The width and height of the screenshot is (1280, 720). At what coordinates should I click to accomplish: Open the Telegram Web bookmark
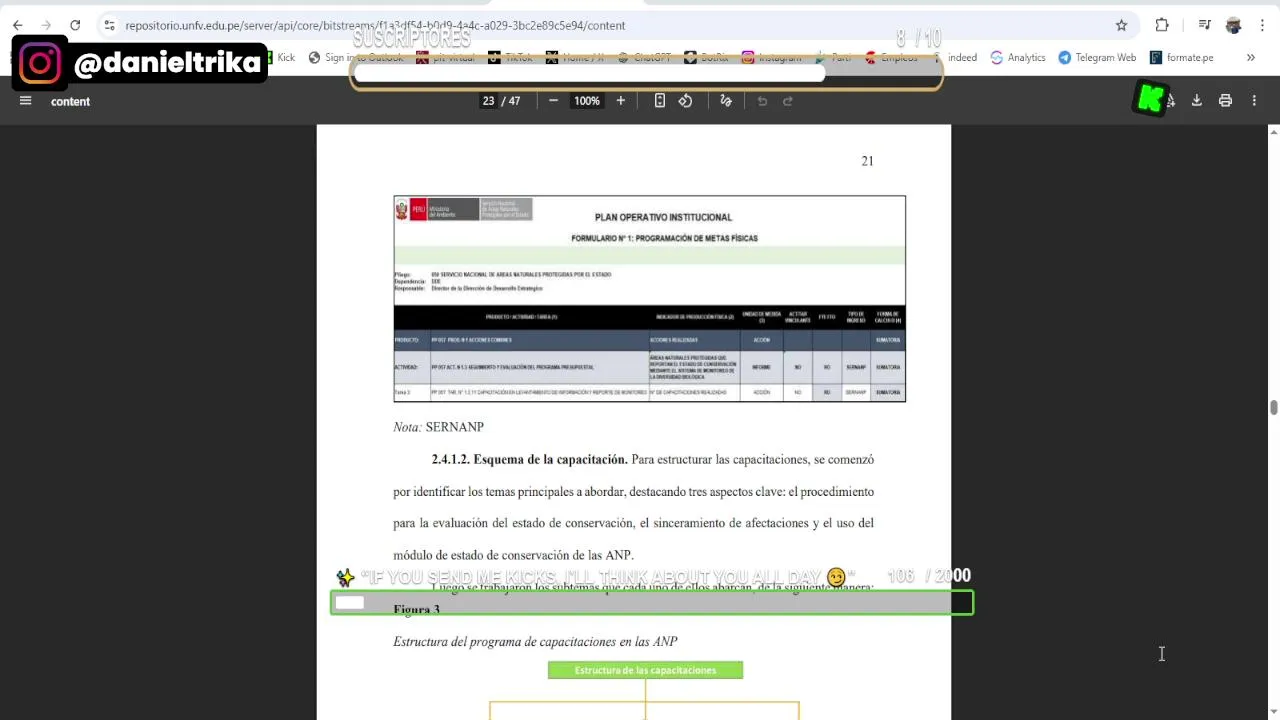(x=1097, y=57)
